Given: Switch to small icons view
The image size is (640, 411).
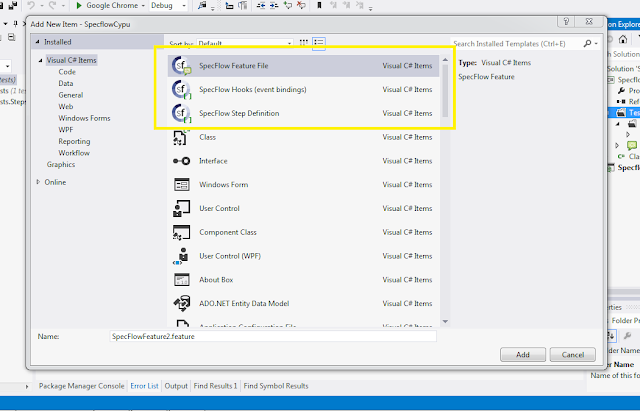Looking at the screenshot, I should (304, 43).
